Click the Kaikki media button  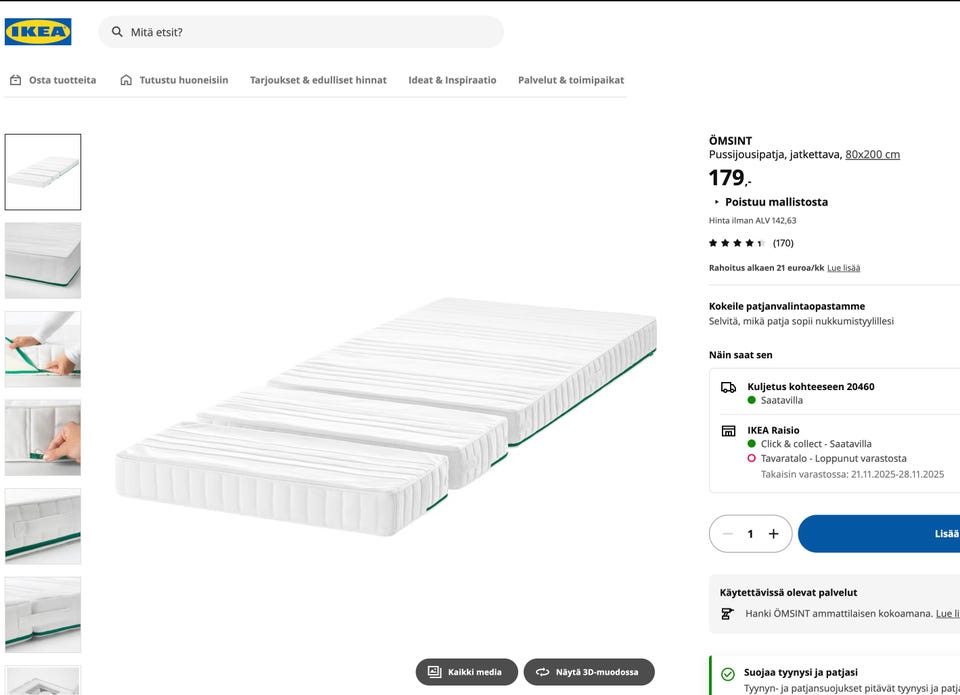[466, 672]
